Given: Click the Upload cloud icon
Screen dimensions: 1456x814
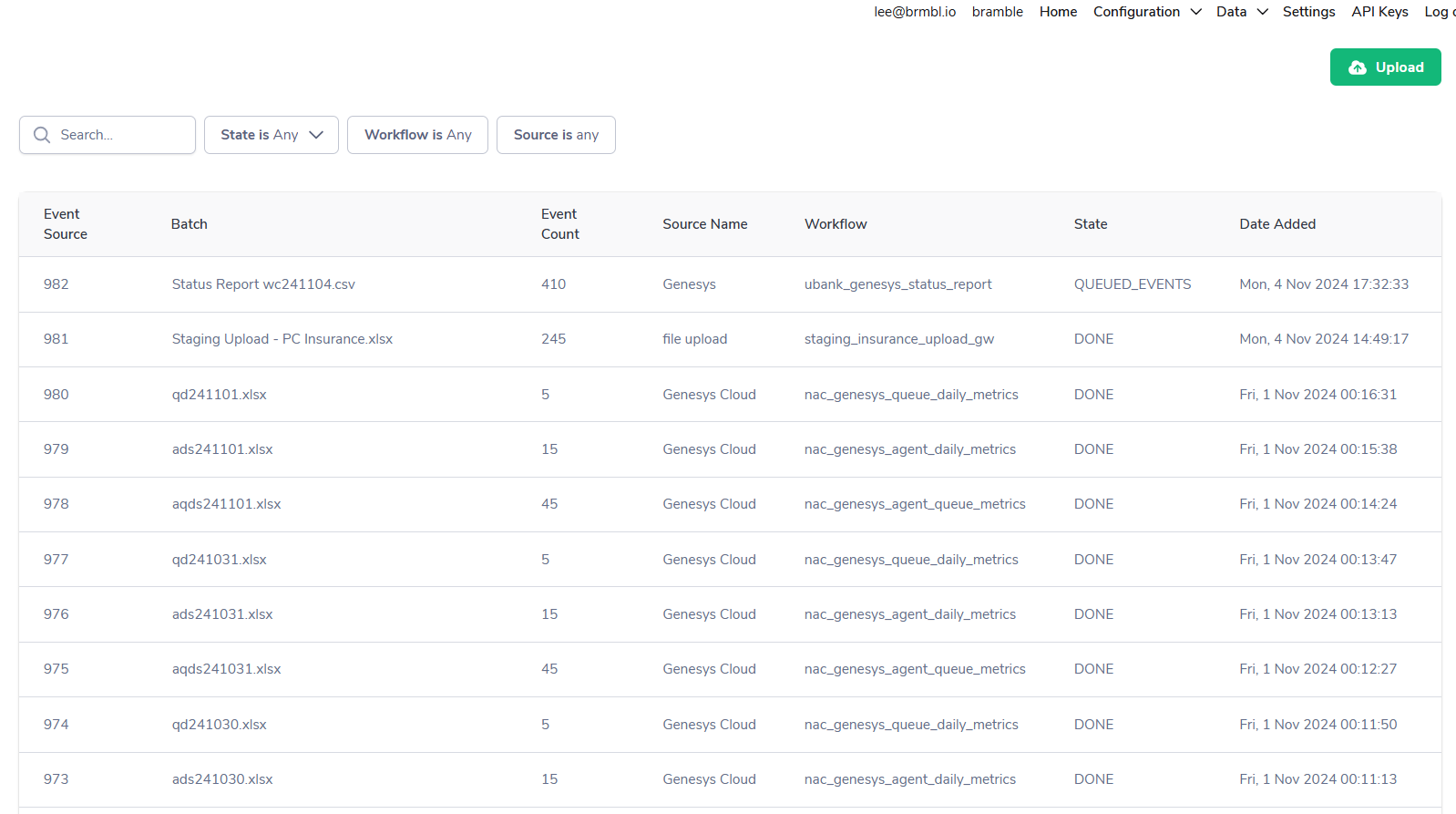Looking at the screenshot, I should click(x=1358, y=67).
